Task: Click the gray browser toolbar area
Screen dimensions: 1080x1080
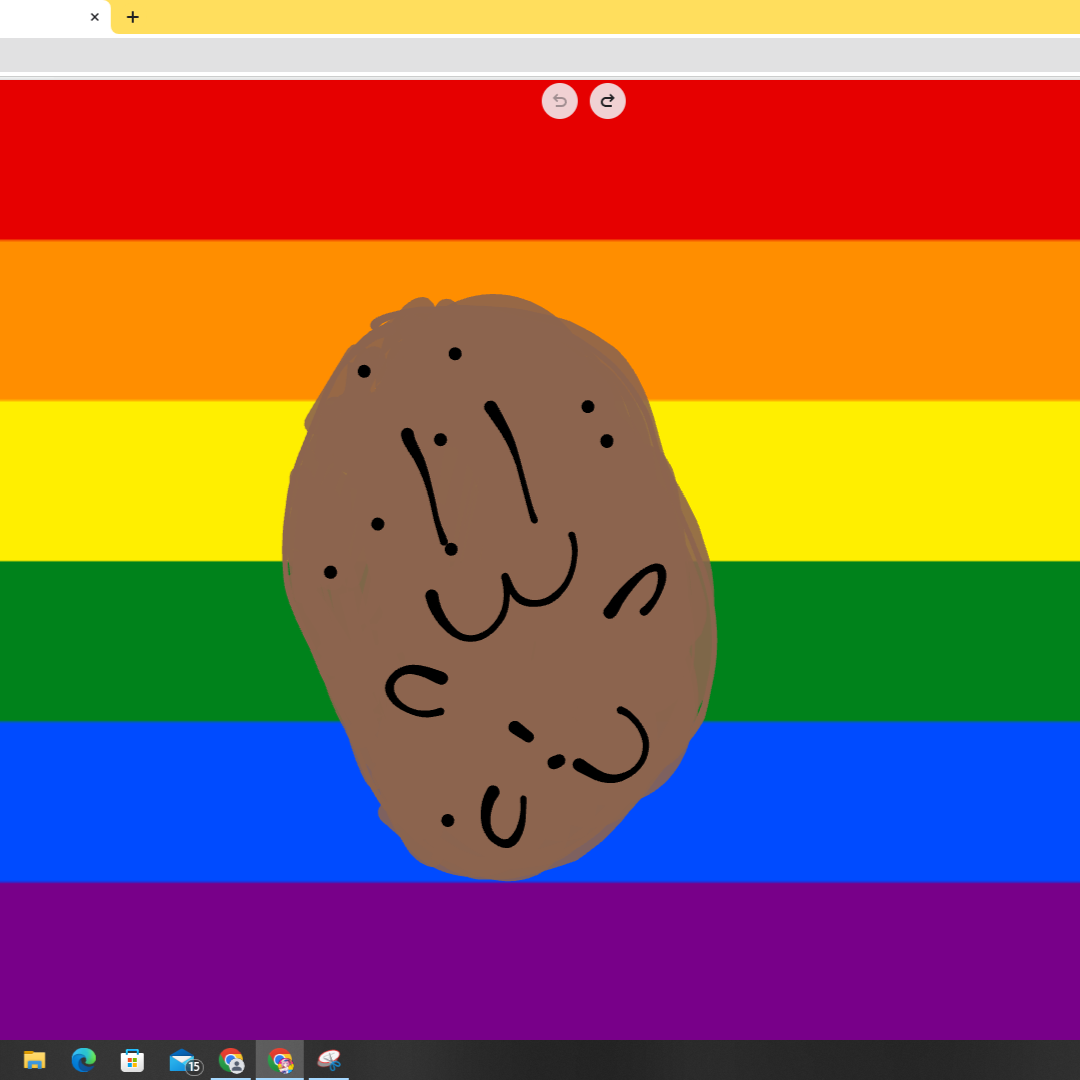Action: (x=540, y=54)
